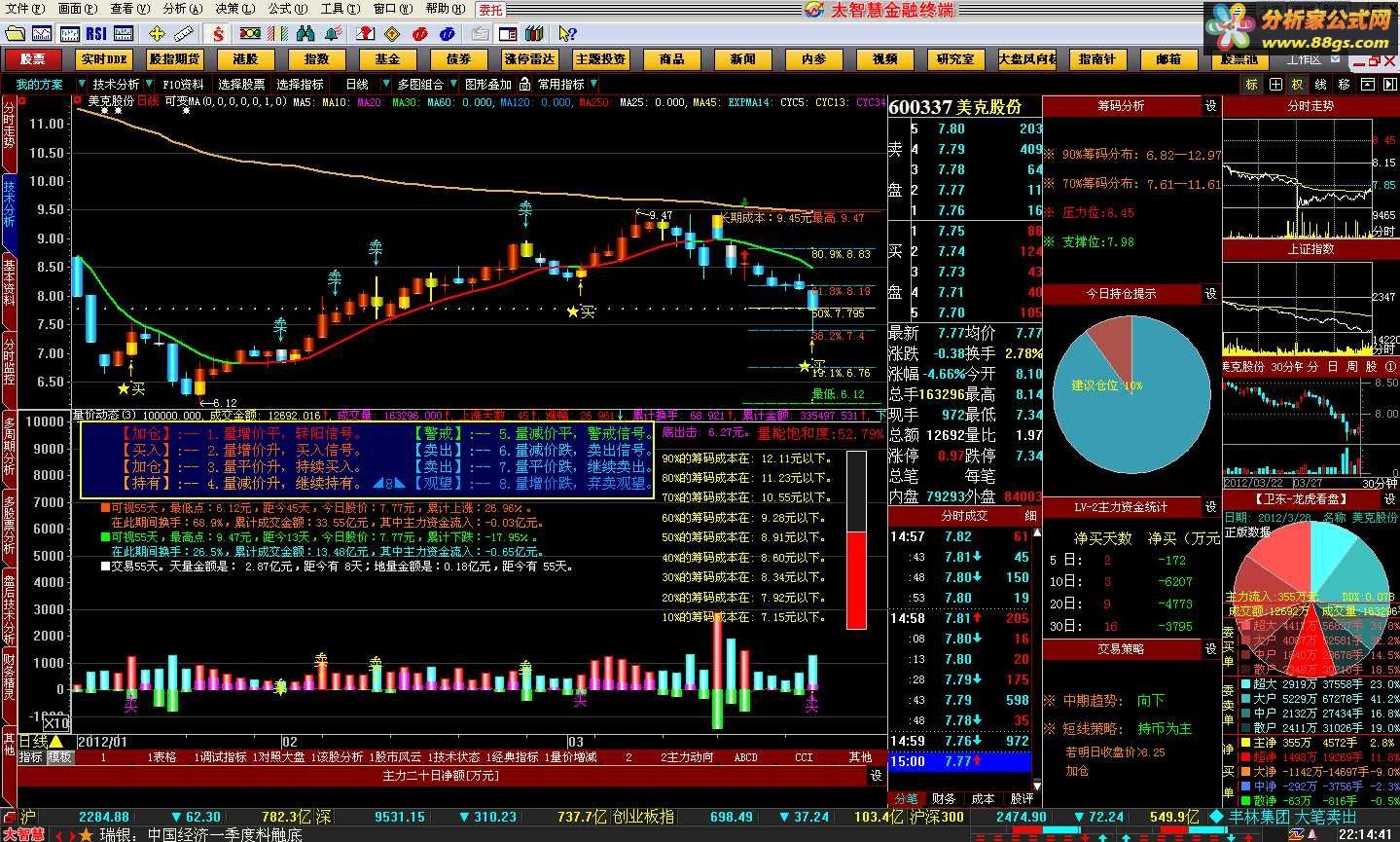Open the 多图组合 dropdown arrow

coord(453,85)
